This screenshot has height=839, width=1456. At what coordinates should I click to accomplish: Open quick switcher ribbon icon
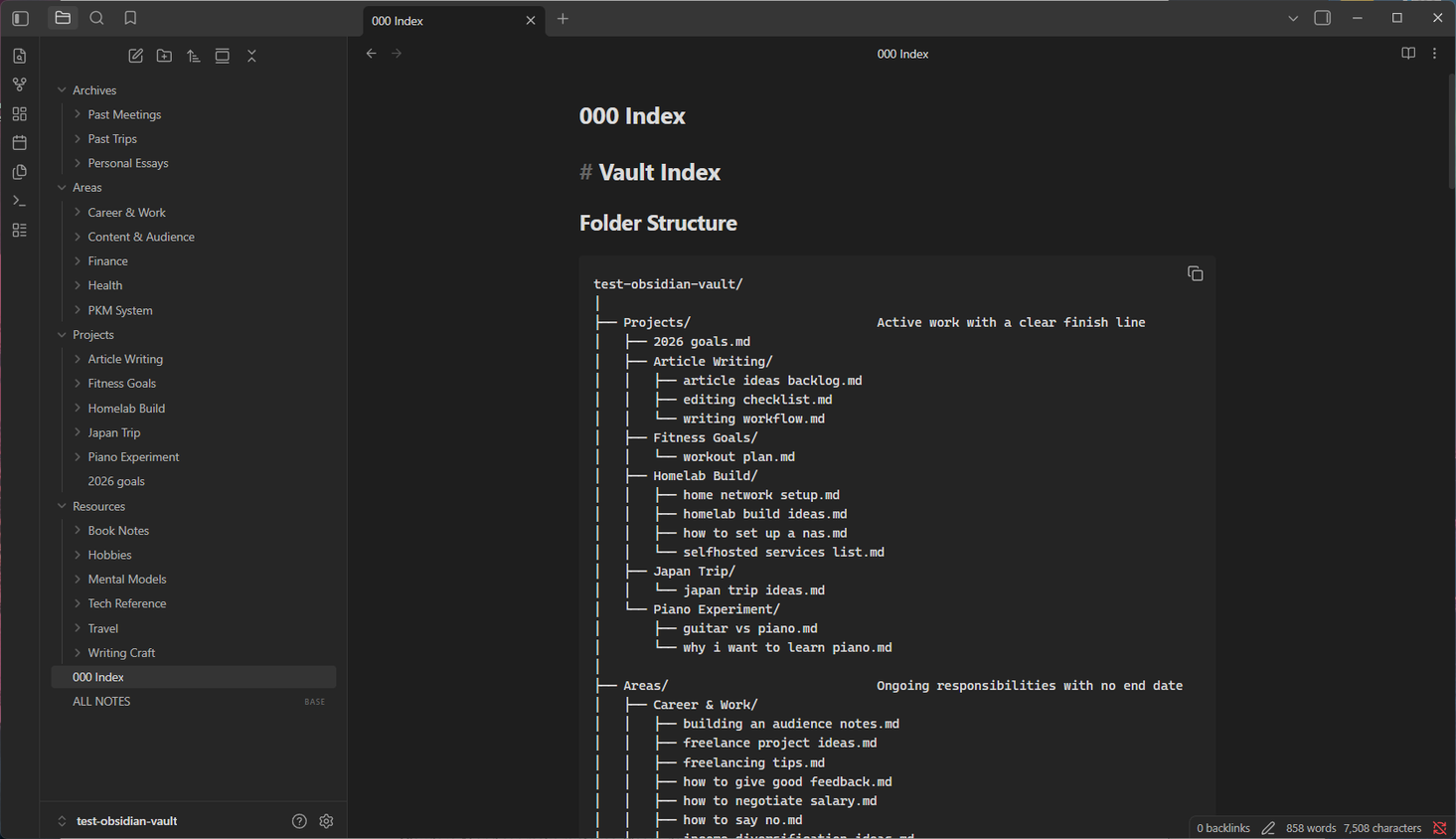pyautogui.click(x=20, y=57)
